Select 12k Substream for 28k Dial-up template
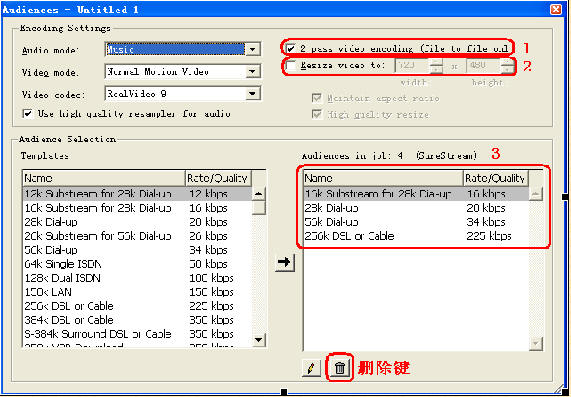571x397 pixels. coord(137,194)
